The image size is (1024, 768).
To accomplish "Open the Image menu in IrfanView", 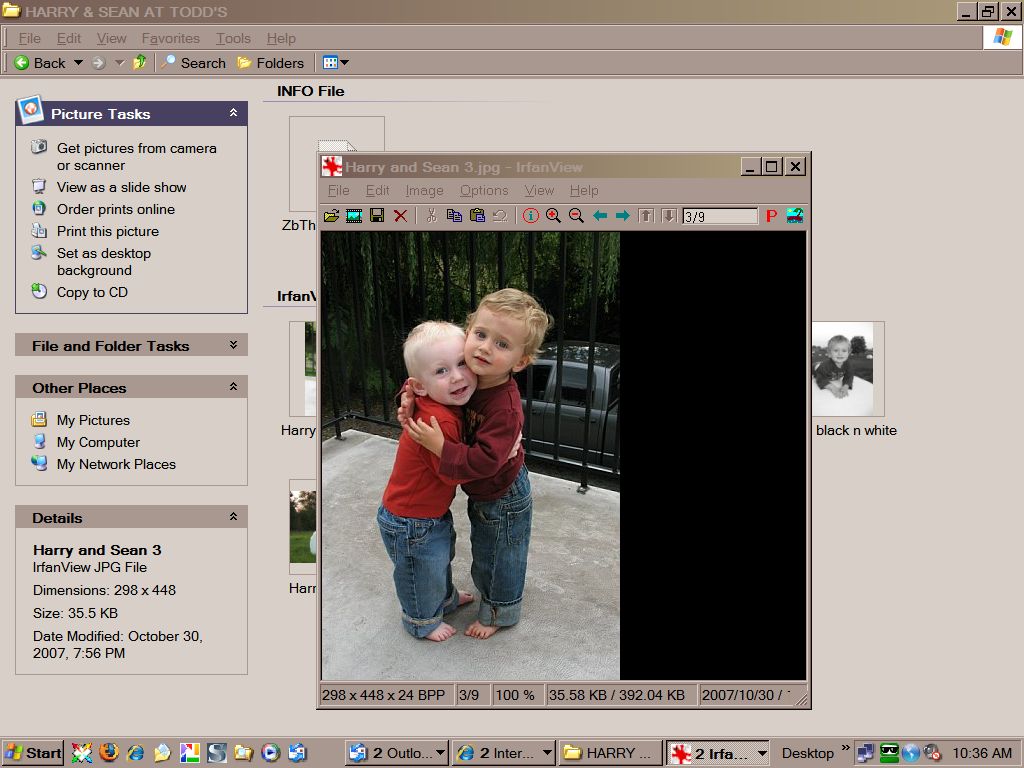I will point(424,190).
